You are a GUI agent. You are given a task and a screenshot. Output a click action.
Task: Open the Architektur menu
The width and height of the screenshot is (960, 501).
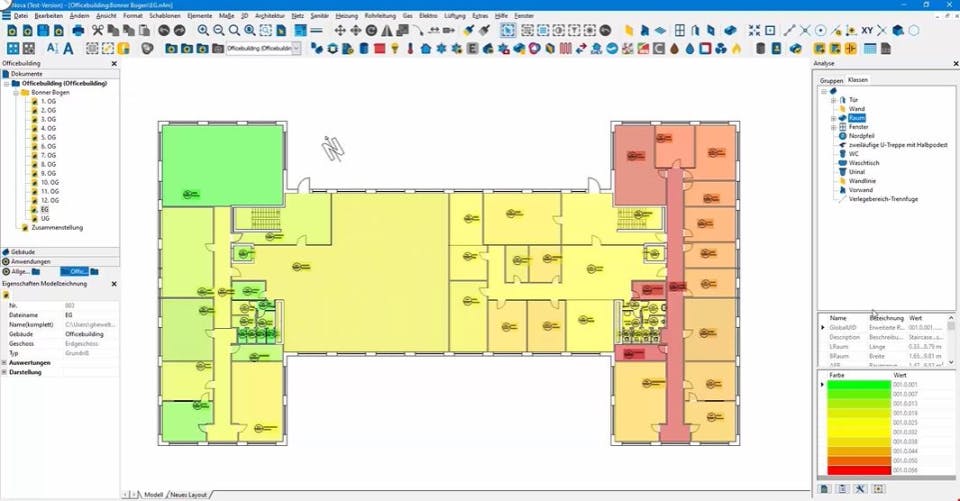[270, 15]
